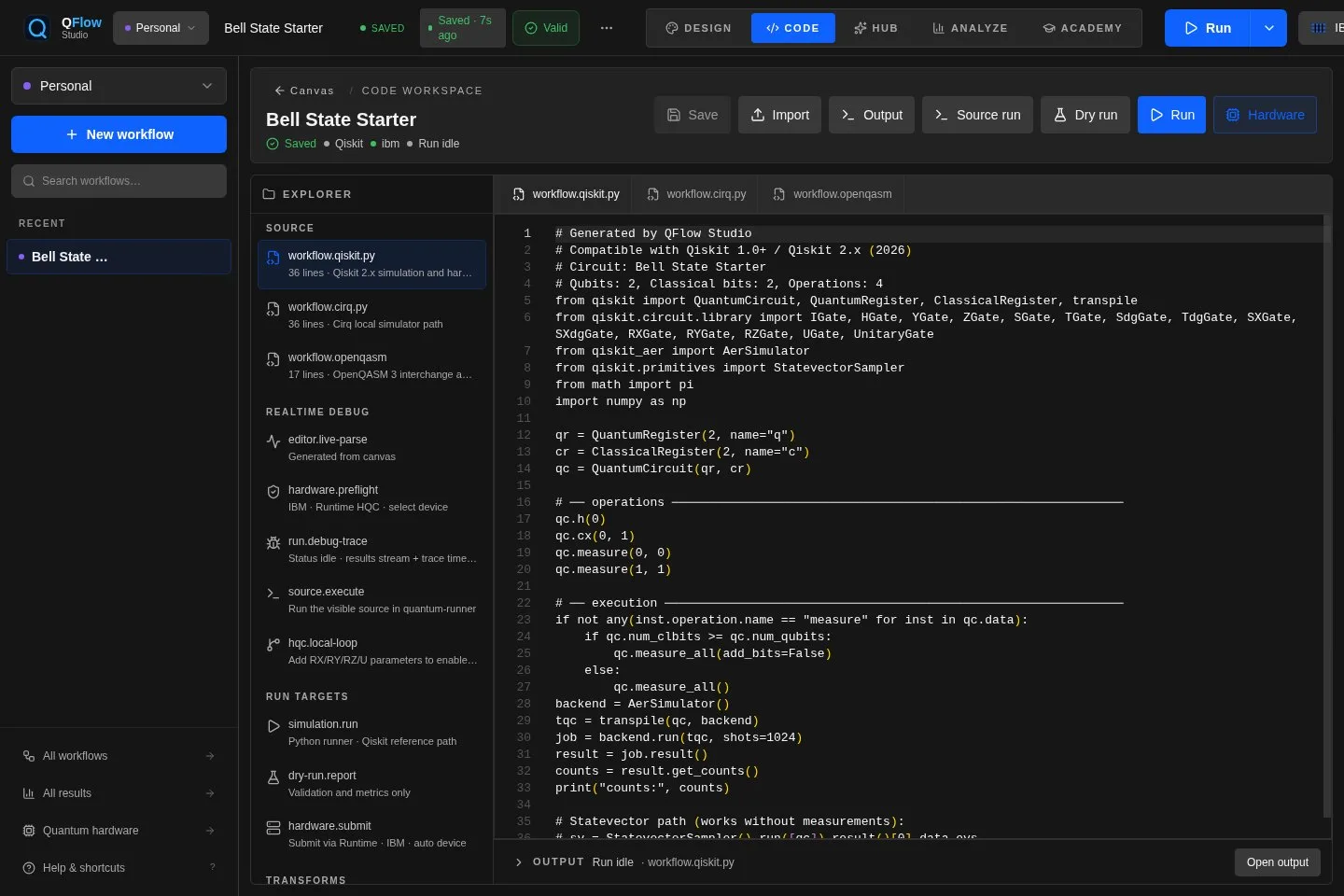
Task: Click the hardware.submit server icon
Action: [273, 828]
